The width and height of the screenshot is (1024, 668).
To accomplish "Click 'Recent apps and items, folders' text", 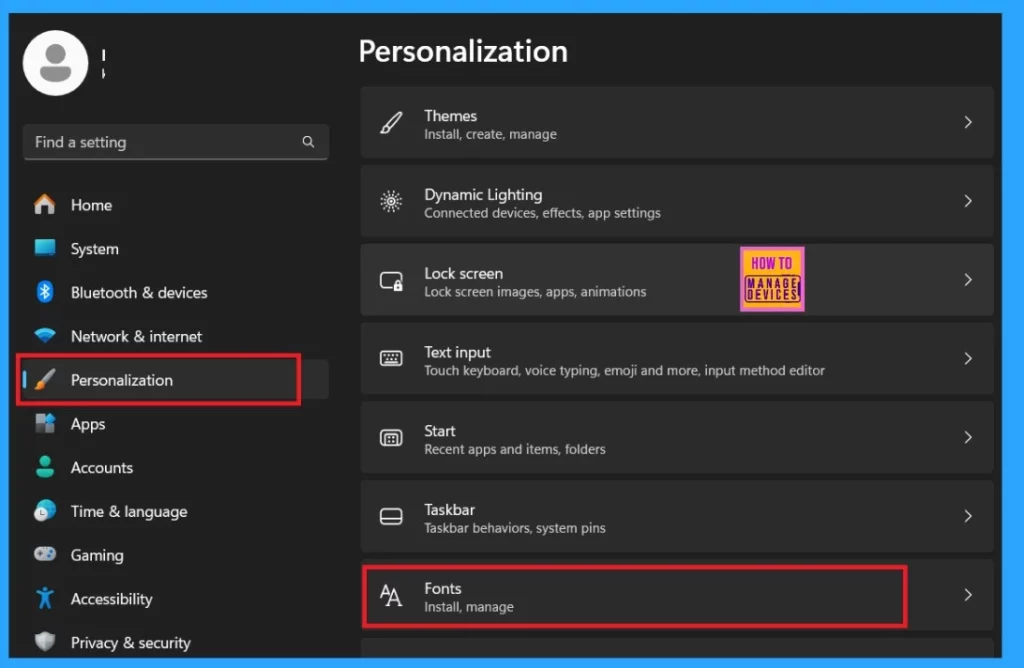I will (x=515, y=449).
